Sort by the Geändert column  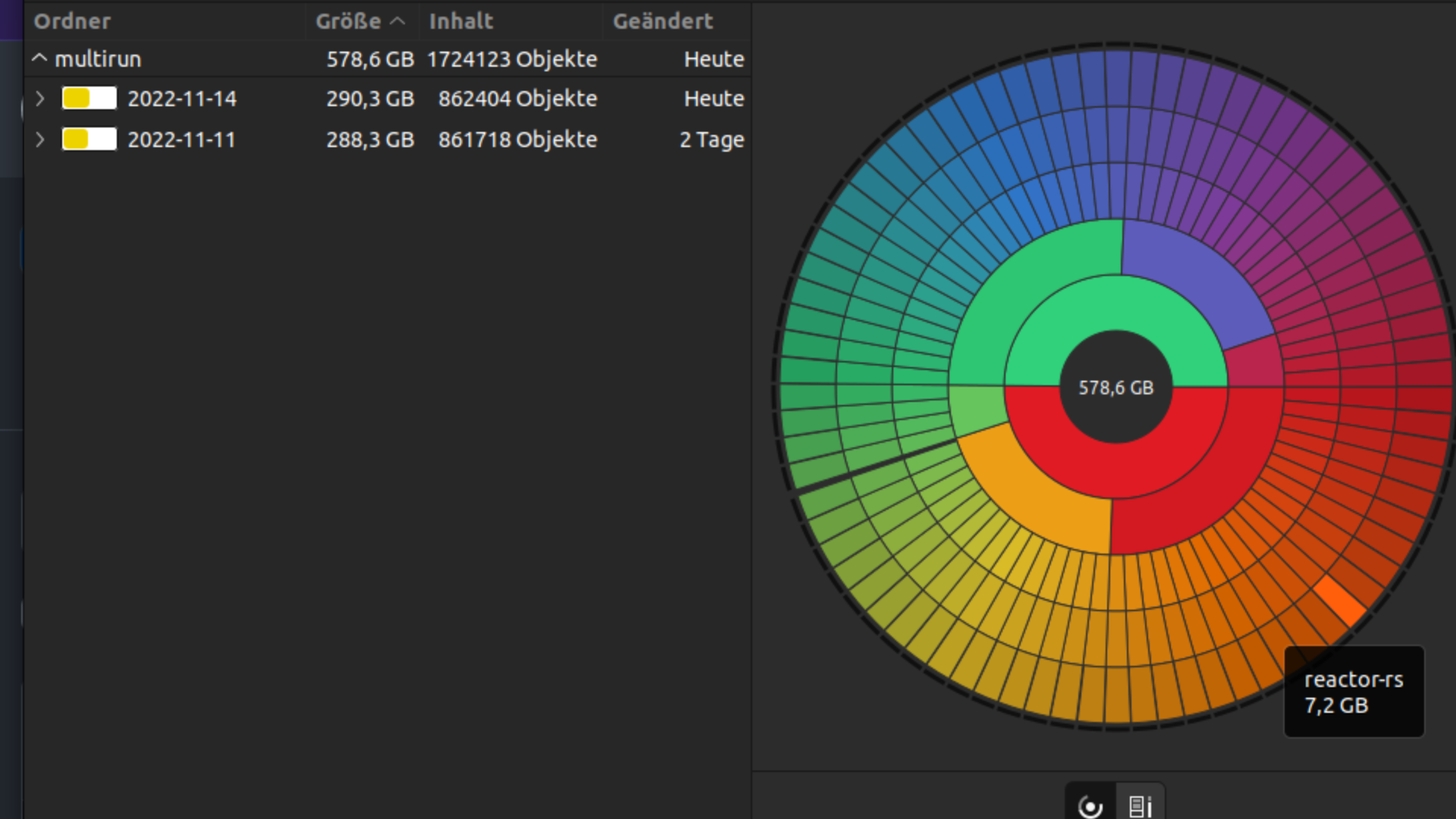pyautogui.click(x=662, y=21)
